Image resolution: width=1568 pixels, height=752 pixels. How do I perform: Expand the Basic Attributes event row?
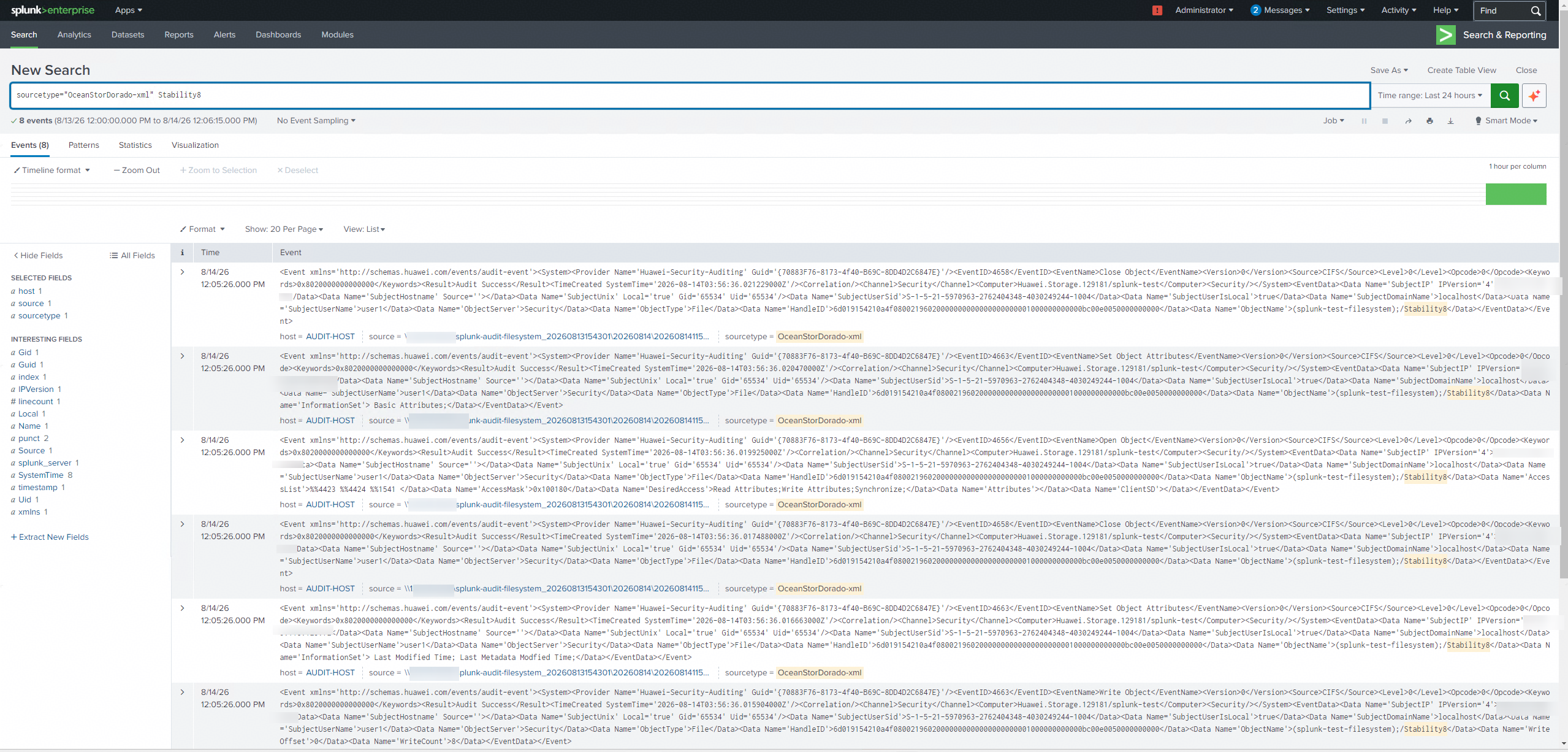pos(182,356)
